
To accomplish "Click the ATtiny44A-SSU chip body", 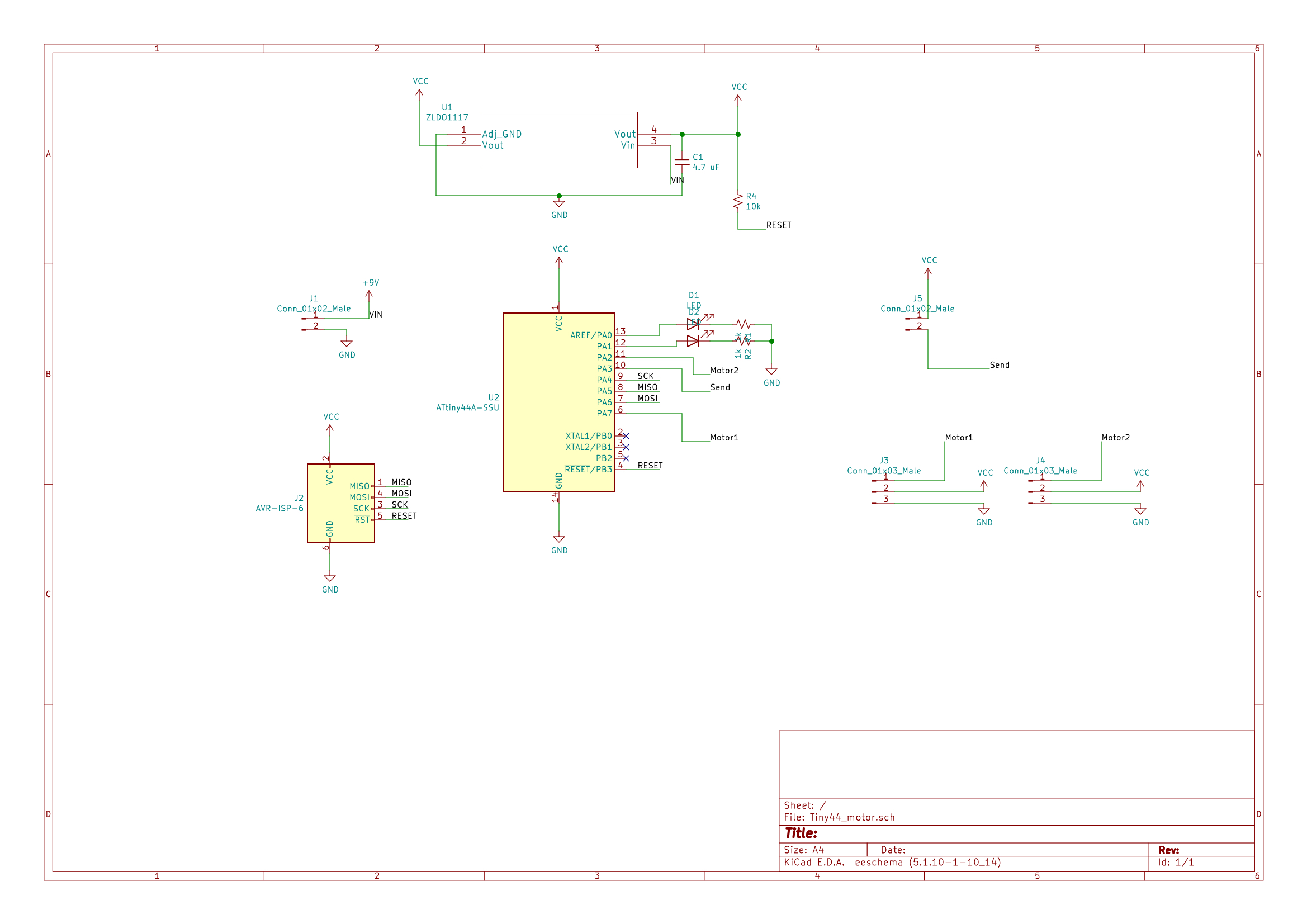I will click(559, 402).
